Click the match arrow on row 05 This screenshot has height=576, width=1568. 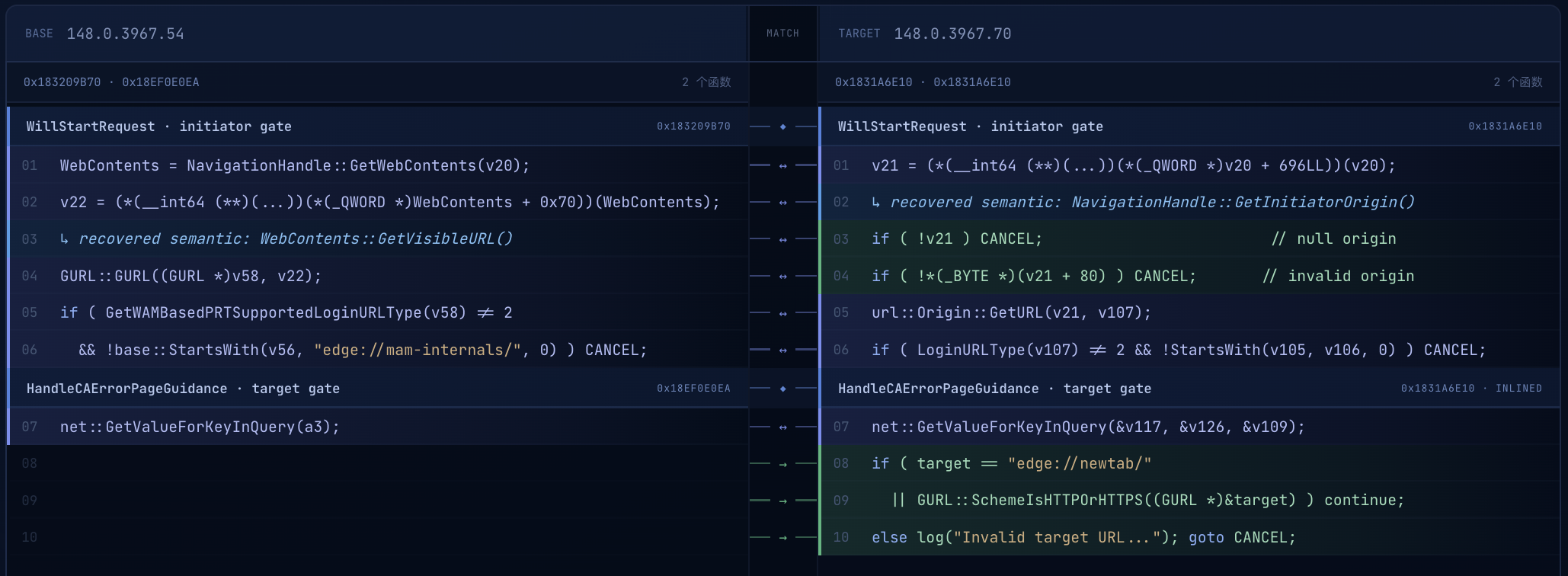782,313
